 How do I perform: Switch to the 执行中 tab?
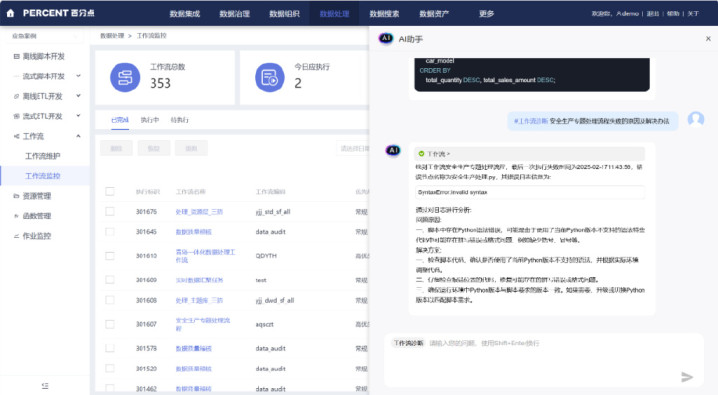pyautogui.click(x=150, y=120)
